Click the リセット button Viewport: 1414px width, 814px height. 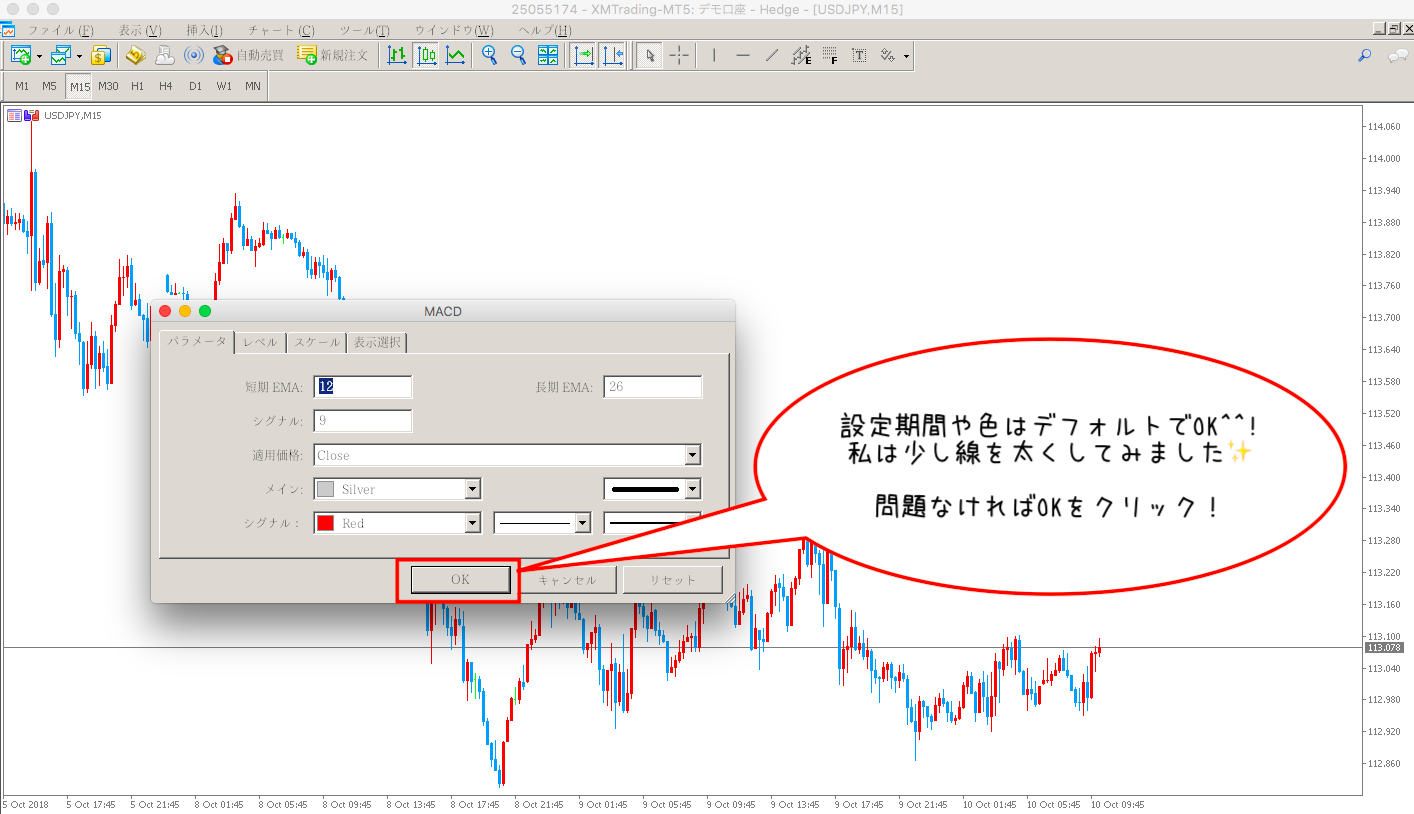pos(672,580)
